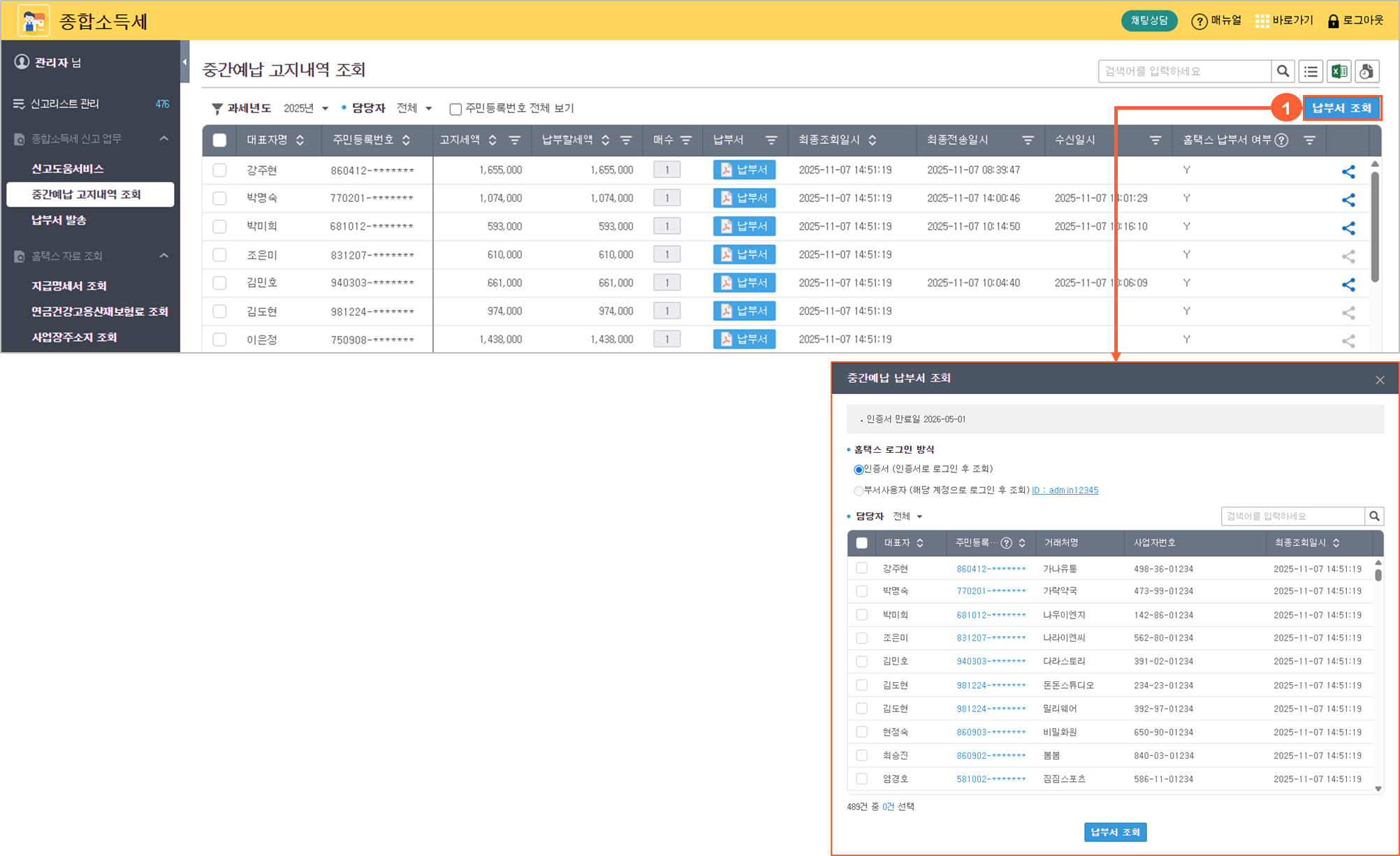
Task: Select 부서사용자 login radio option
Action: pyautogui.click(x=859, y=491)
